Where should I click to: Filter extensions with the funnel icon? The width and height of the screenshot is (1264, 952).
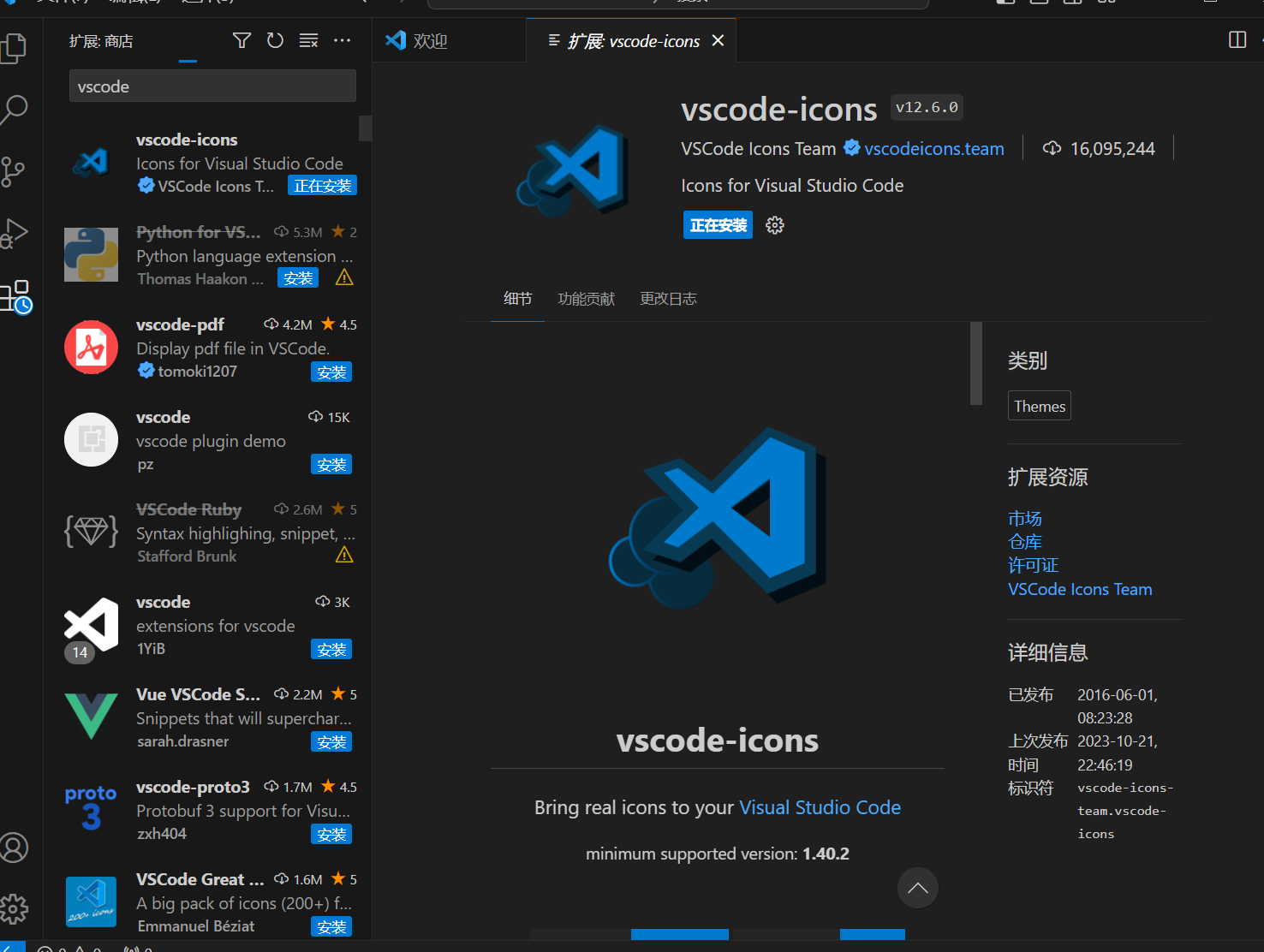[242, 40]
